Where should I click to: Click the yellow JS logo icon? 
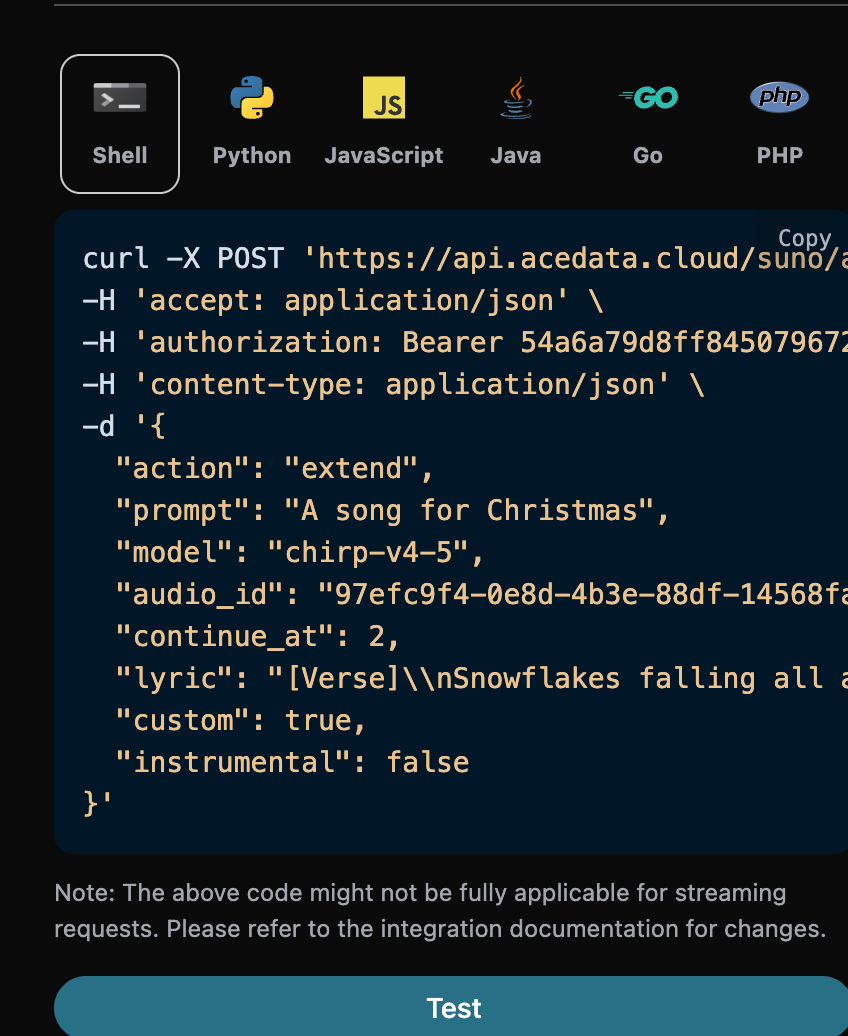384,98
